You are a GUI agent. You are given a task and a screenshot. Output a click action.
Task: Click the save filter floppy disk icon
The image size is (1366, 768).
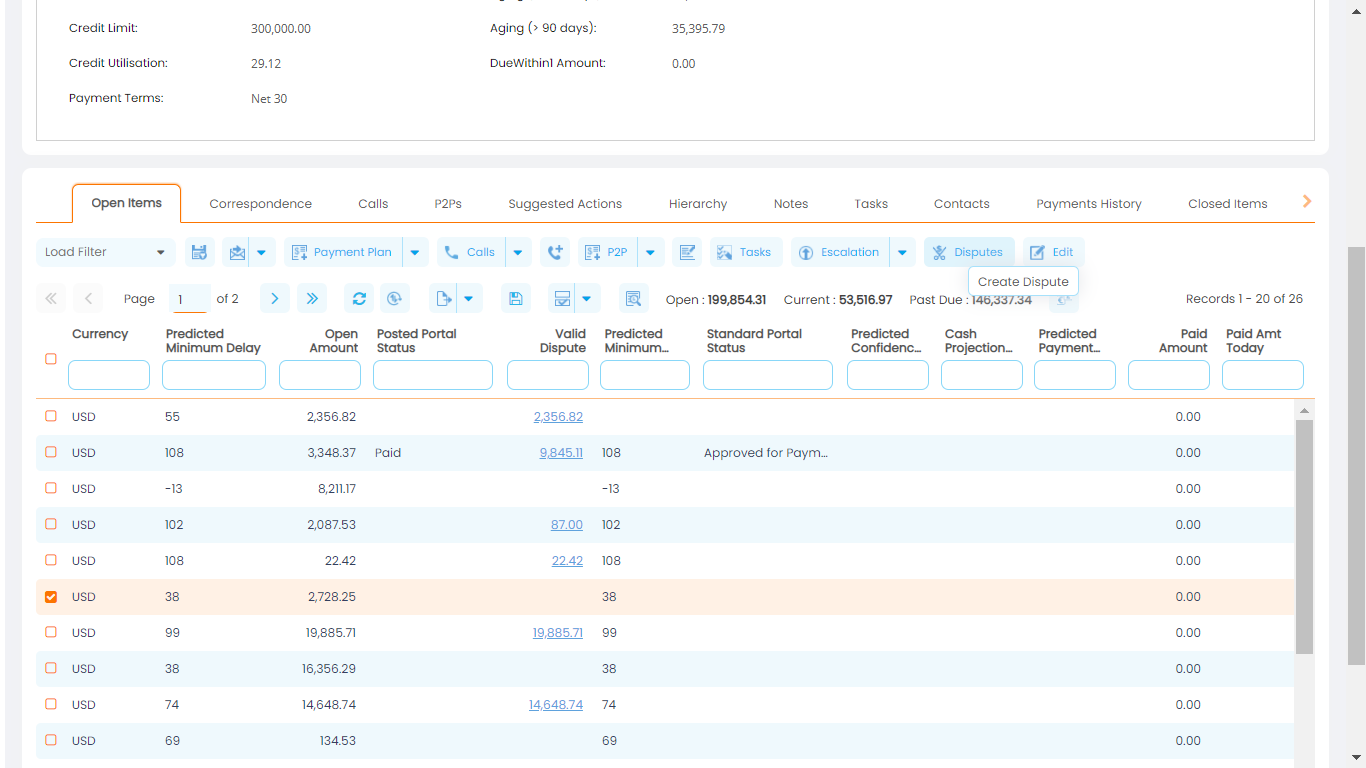coord(199,252)
